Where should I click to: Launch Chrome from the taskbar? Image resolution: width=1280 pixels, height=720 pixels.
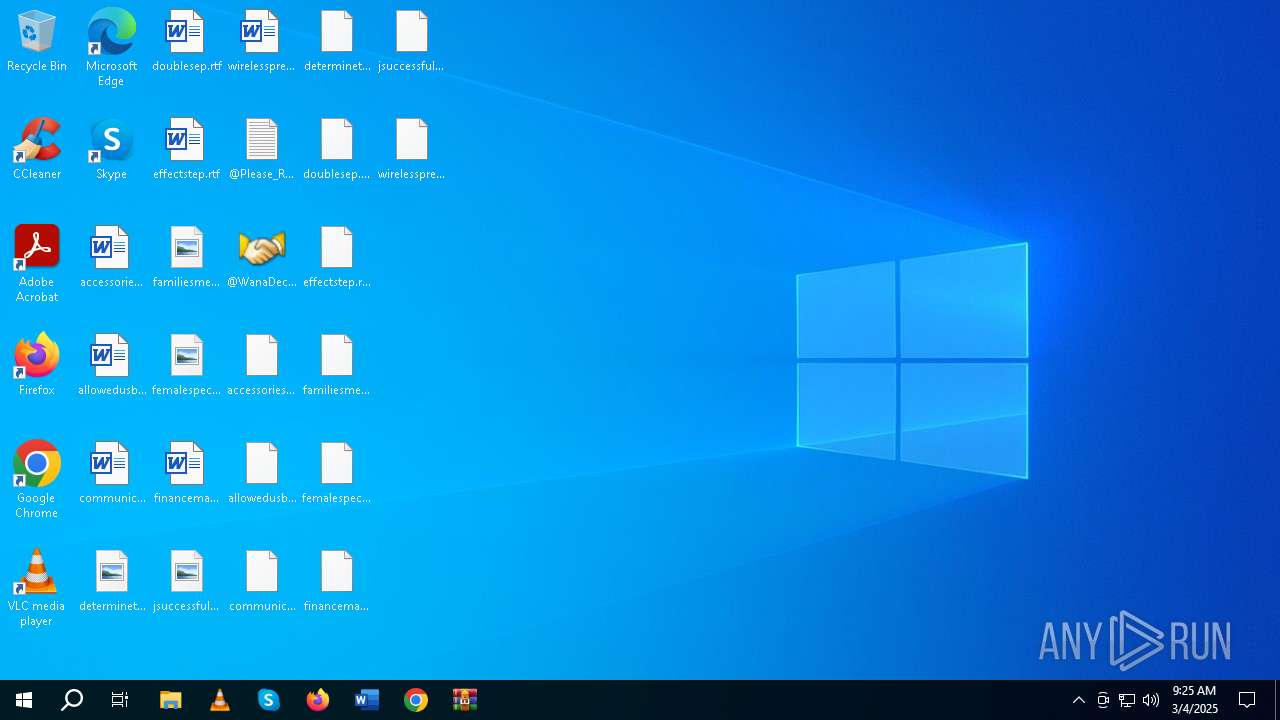coord(416,700)
